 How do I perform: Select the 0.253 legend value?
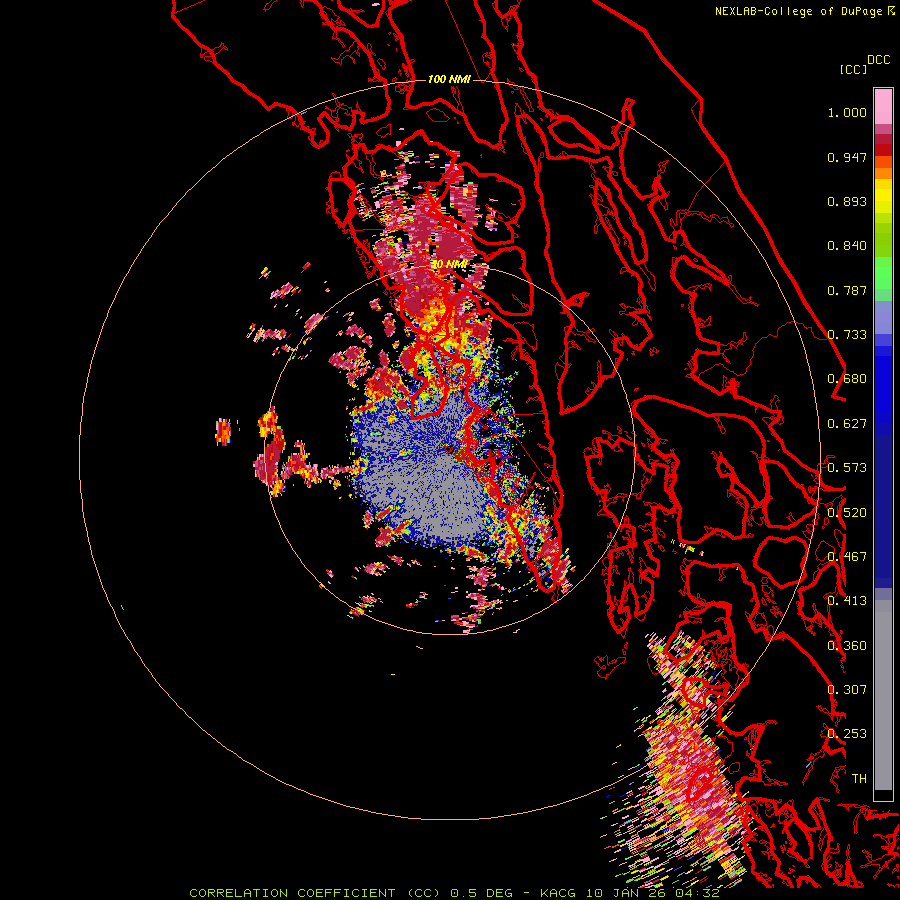click(847, 734)
